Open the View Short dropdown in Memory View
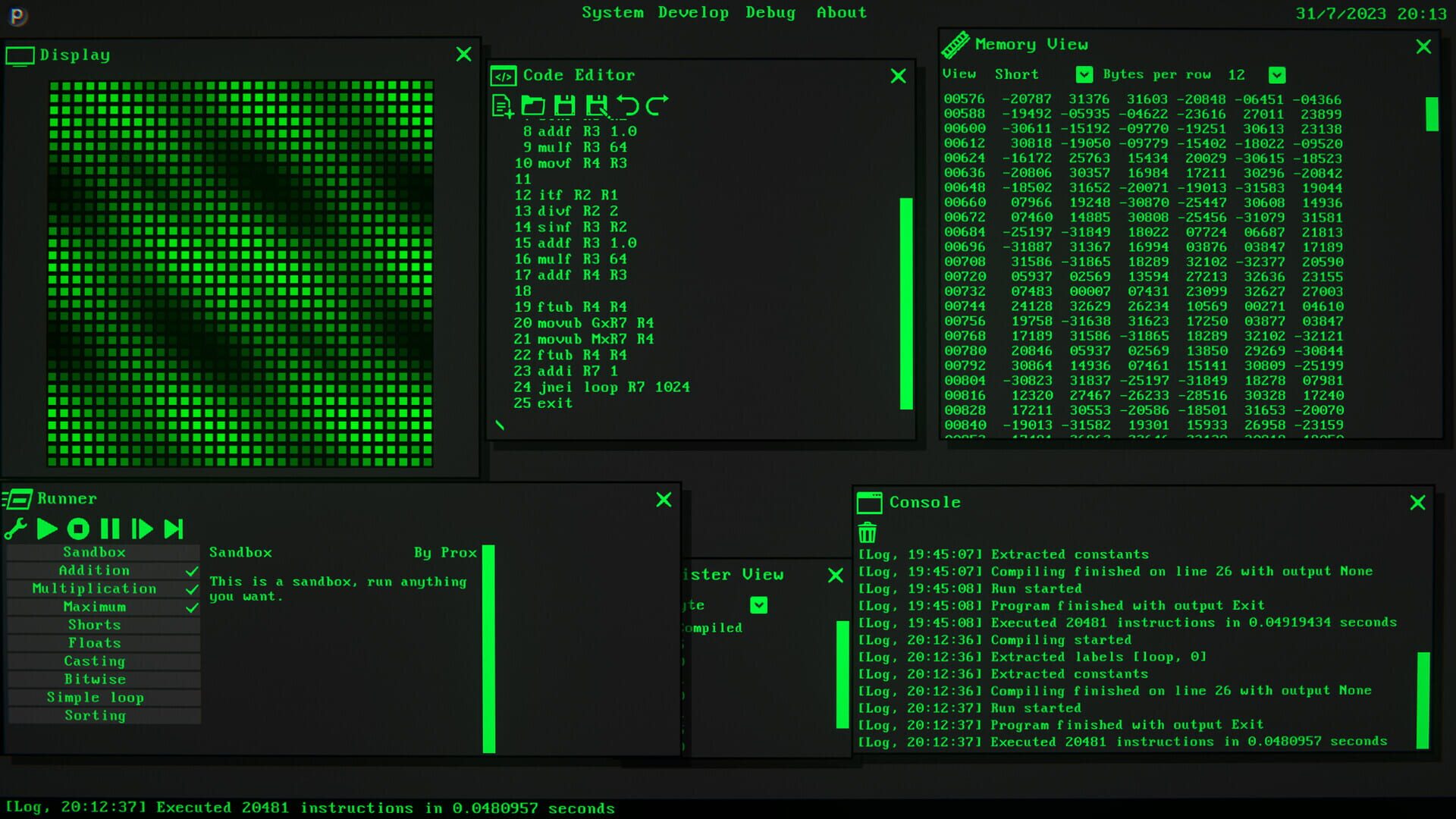The height and width of the screenshot is (819, 1456). (1083, 74)
